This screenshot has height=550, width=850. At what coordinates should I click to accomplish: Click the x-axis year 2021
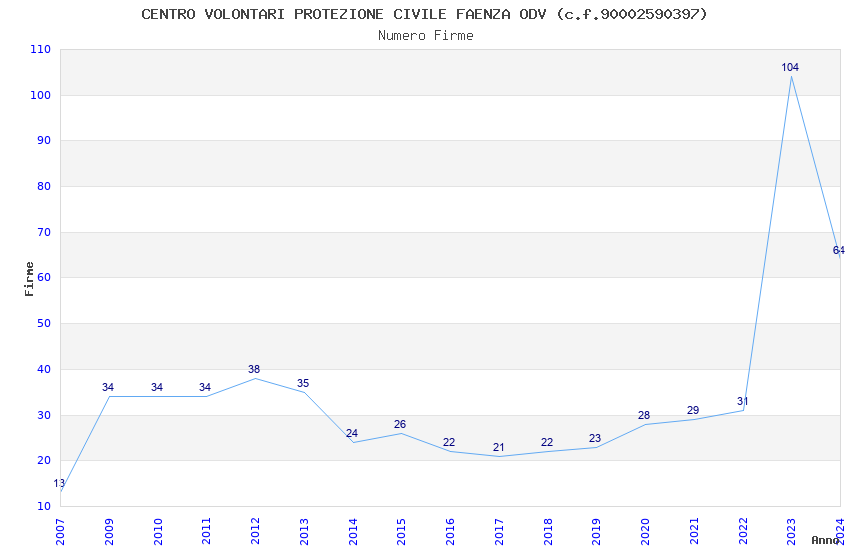coord(694,532)
